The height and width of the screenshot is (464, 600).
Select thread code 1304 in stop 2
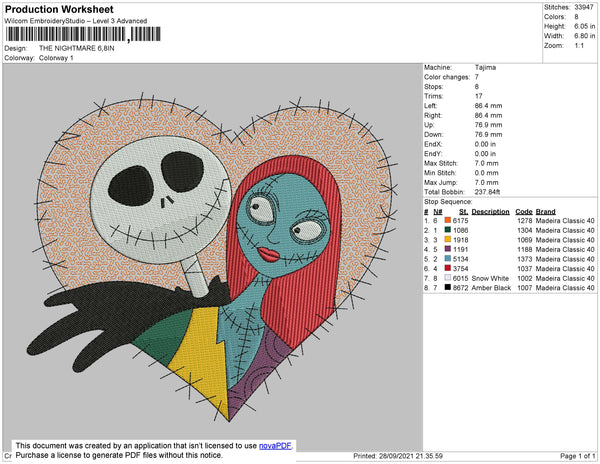click(x=525, y=230)
